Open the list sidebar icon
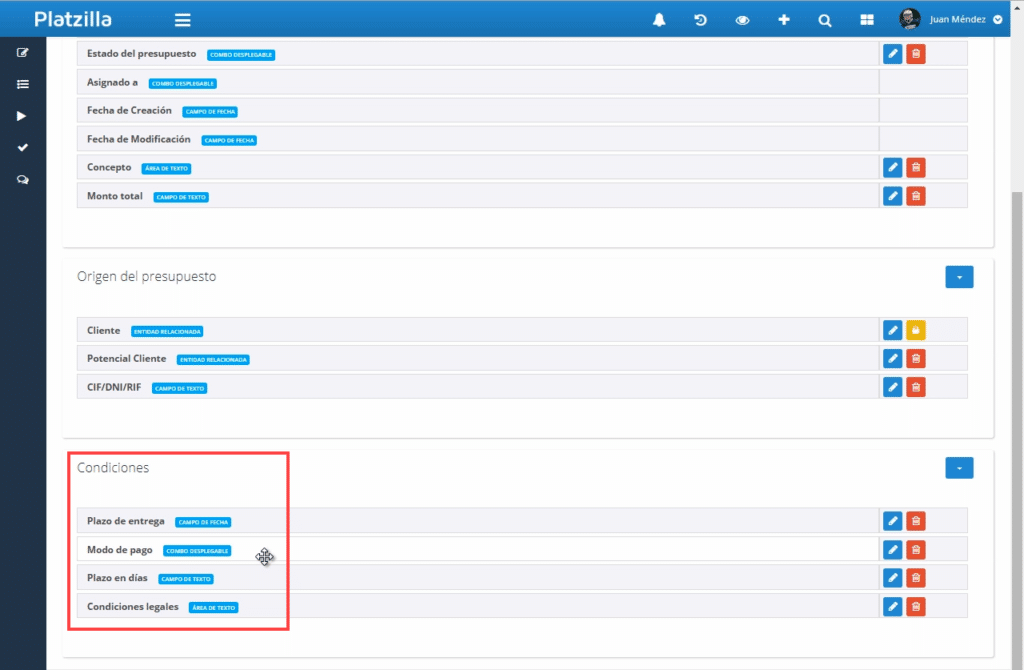1024x670 pixels. pyautogui.click(x=23, y=84)
